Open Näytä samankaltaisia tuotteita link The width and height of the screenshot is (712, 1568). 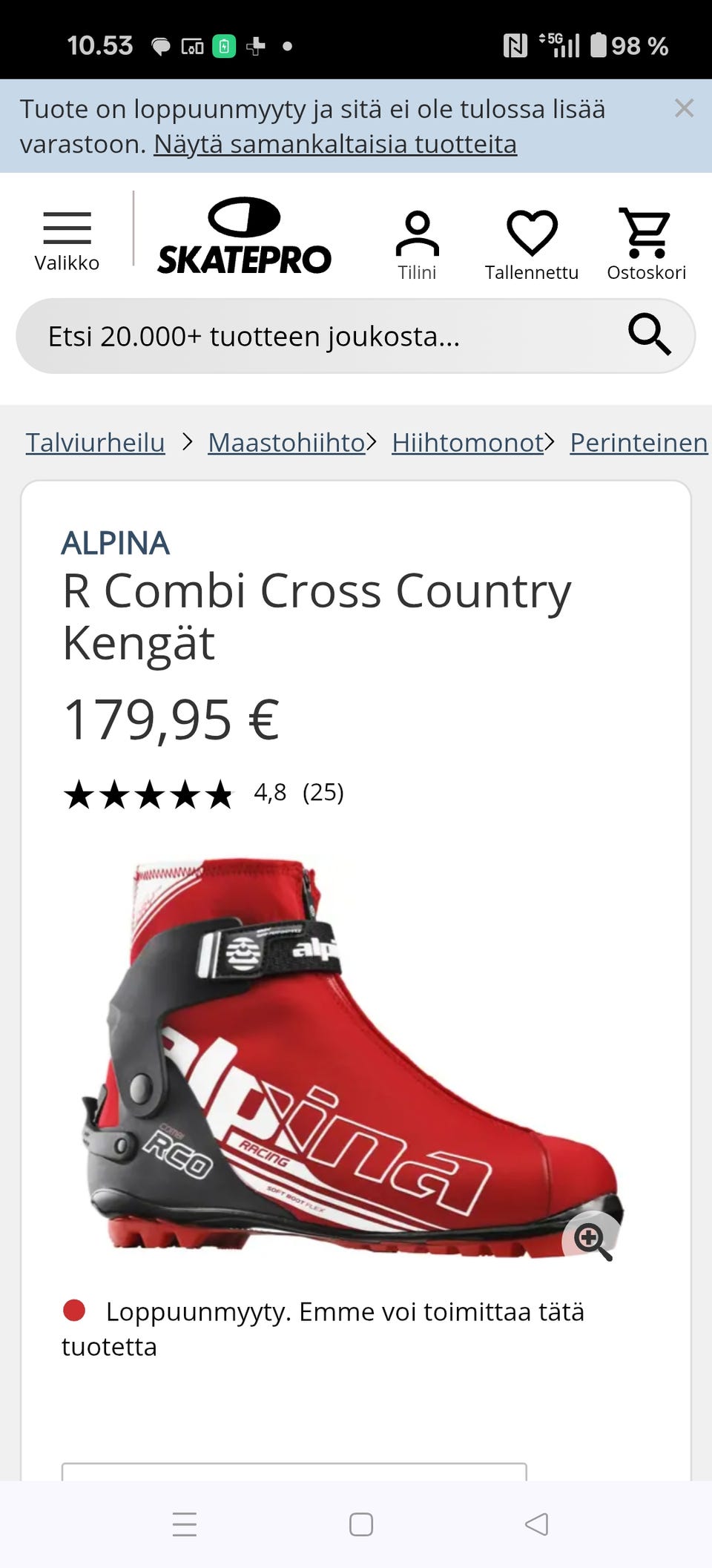pyautogui.click(x=335, y=144)
